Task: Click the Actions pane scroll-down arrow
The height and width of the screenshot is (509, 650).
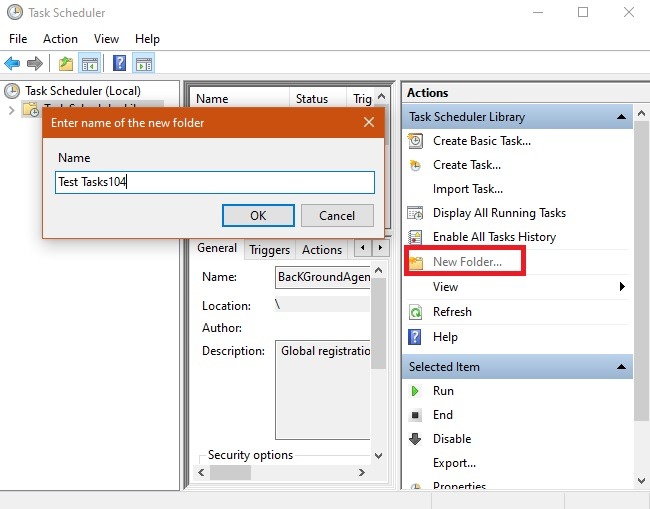Action: pyautogui.click(x=641, y=480)
